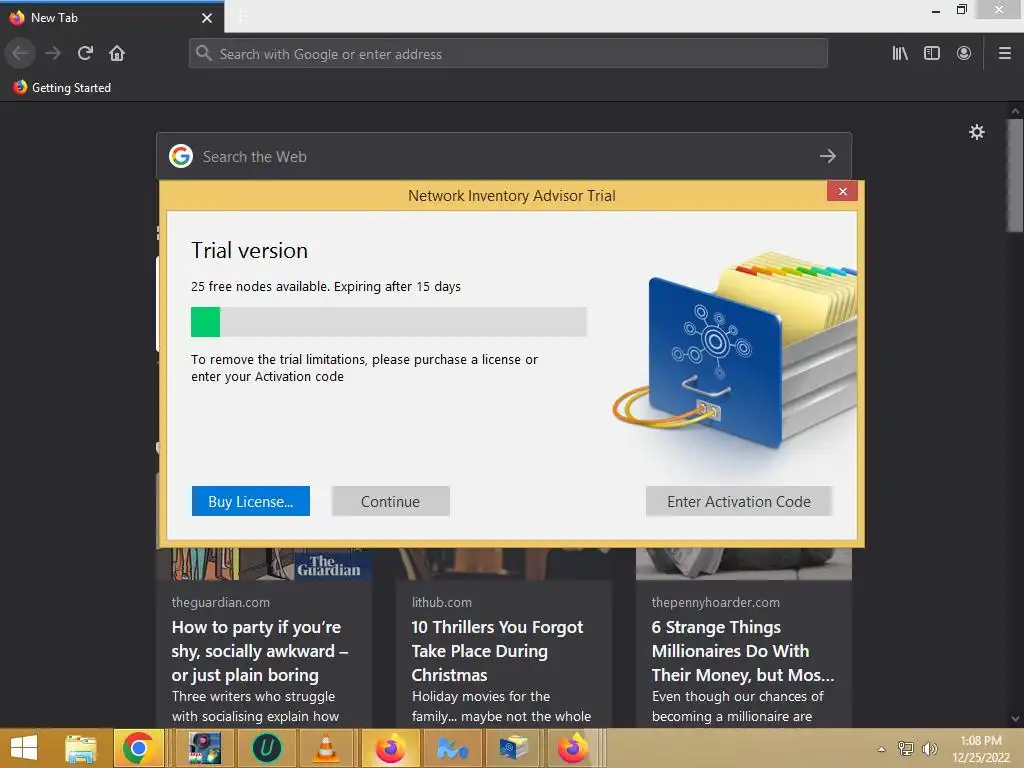Click the Firefox forward arrow
This screenshot has width=1024, height=768.
pos(53,53)
